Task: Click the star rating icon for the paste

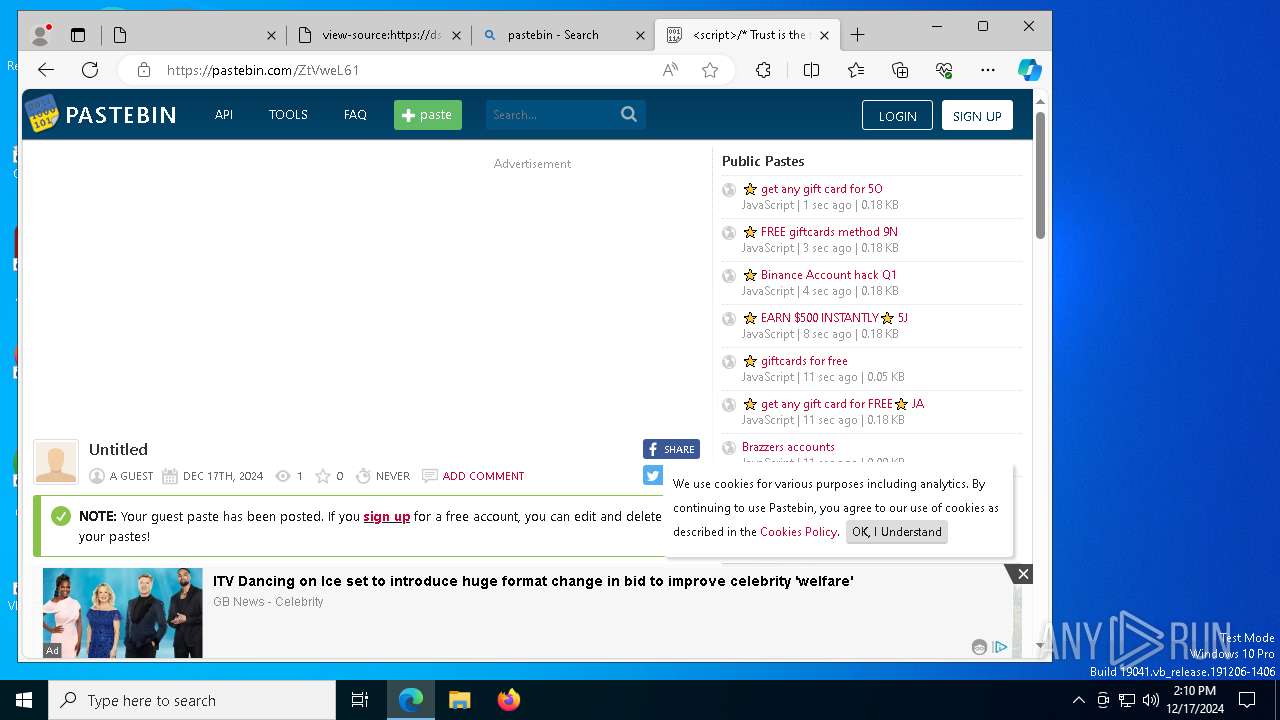Action: (x=323, y=476)
